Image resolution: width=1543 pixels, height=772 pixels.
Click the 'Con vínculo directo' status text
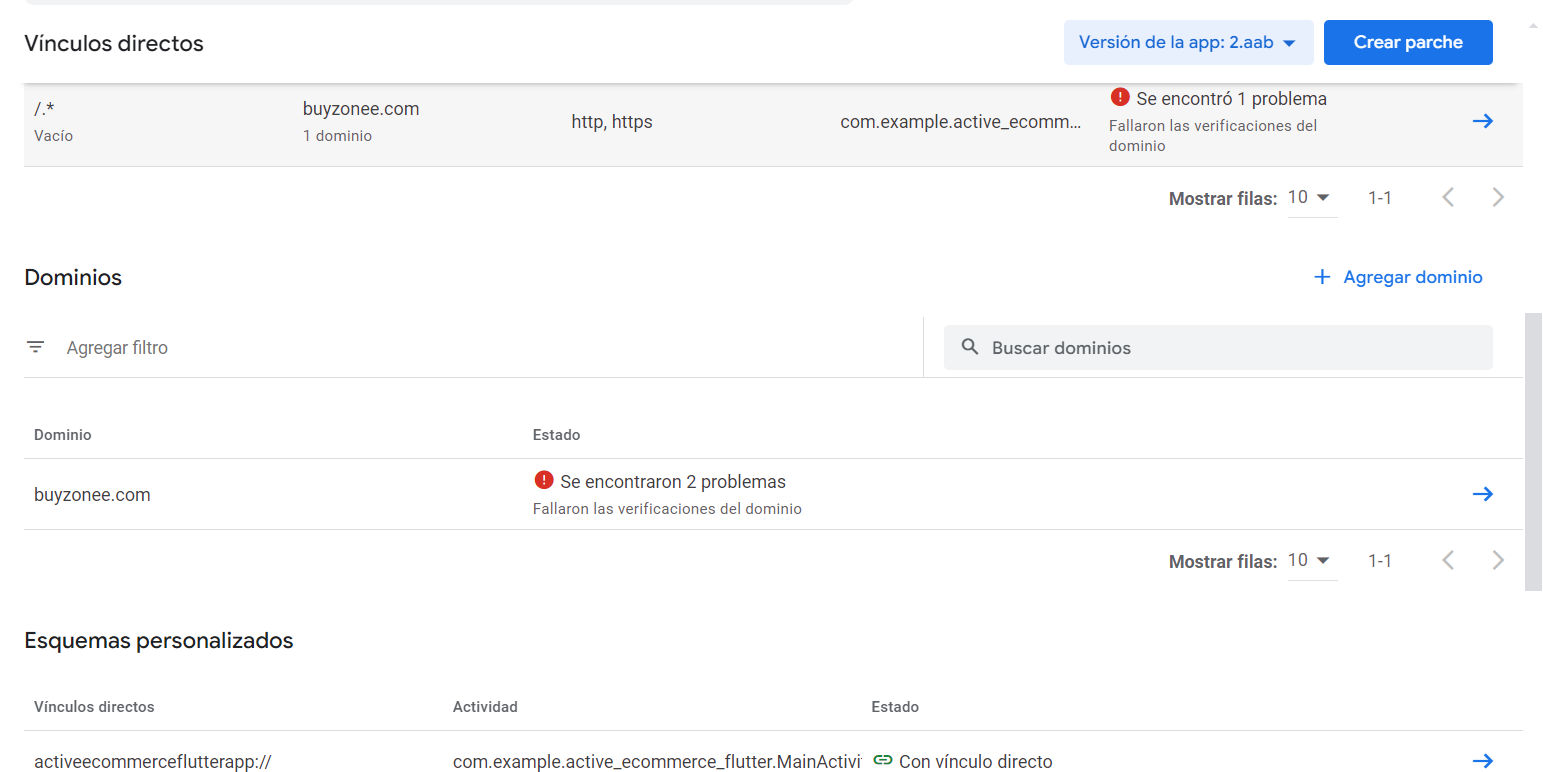click(976, 762)
